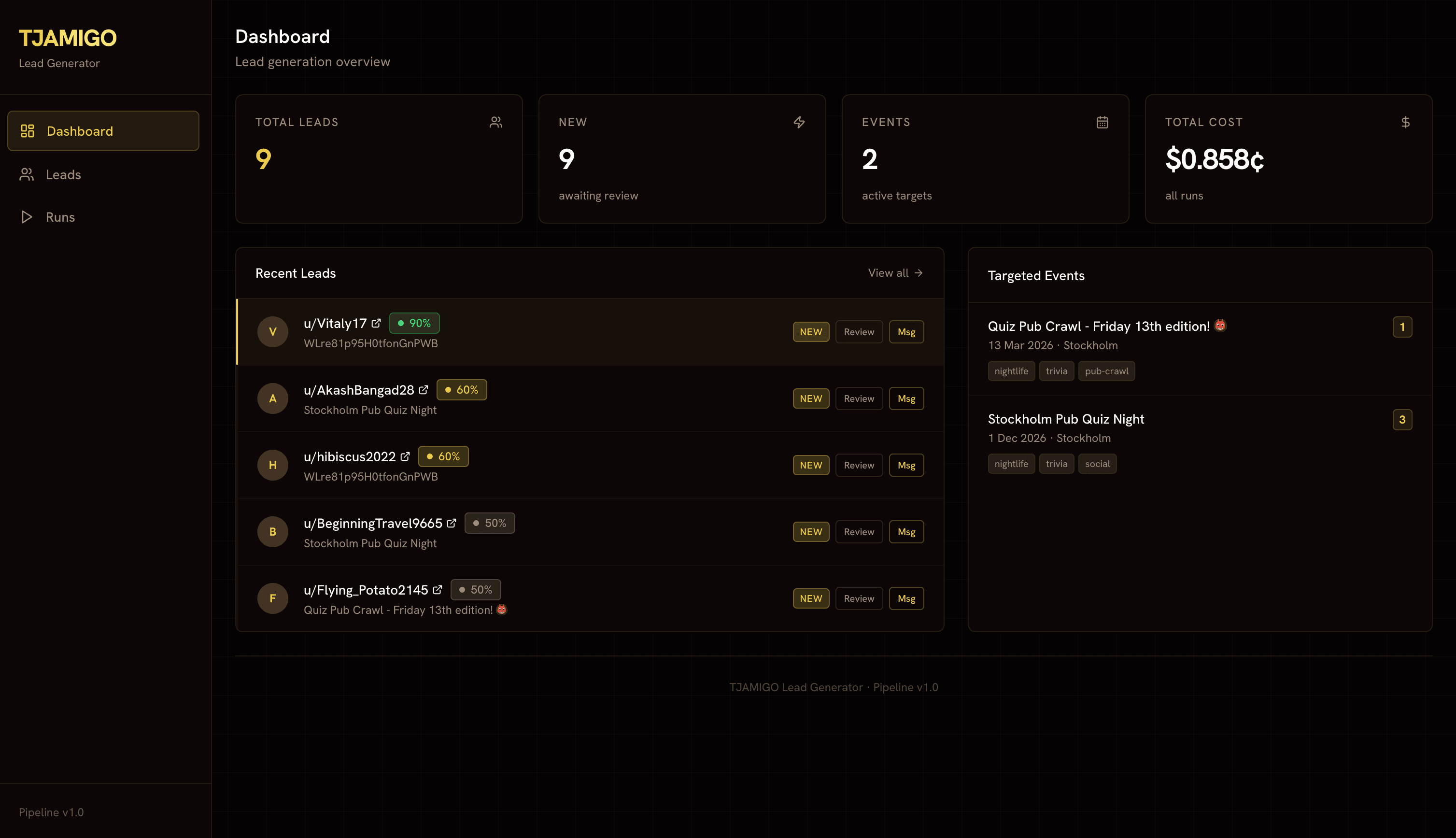Image resolution: width=1456 pixels, height=838 pixels.
Task: Click the 90% confidence badge for u/Vitaly17
Action: pyautogui.click(x=414, y=323)
